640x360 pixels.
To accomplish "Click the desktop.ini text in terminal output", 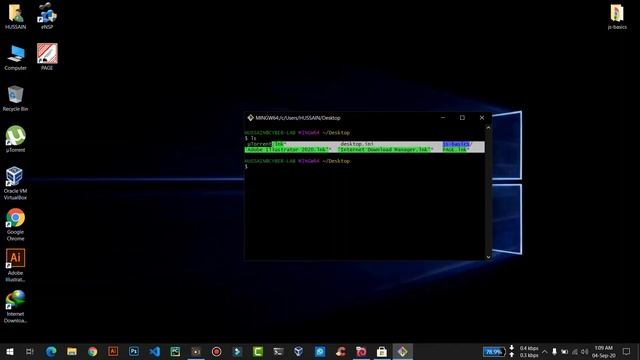I will click(x=357, y=144).
